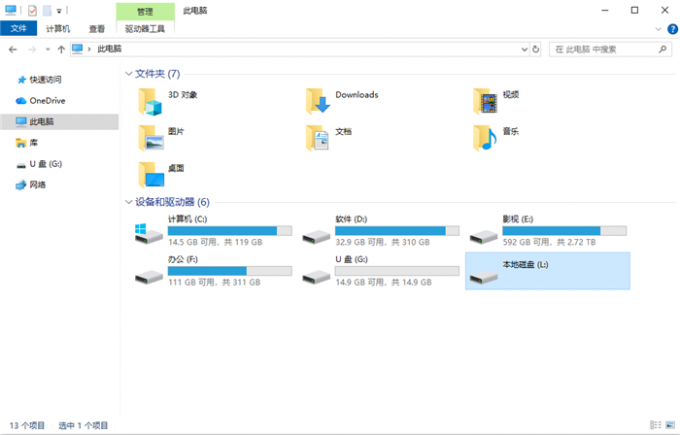Open the recent locations dropdown arrow

(x=47, y=49)
